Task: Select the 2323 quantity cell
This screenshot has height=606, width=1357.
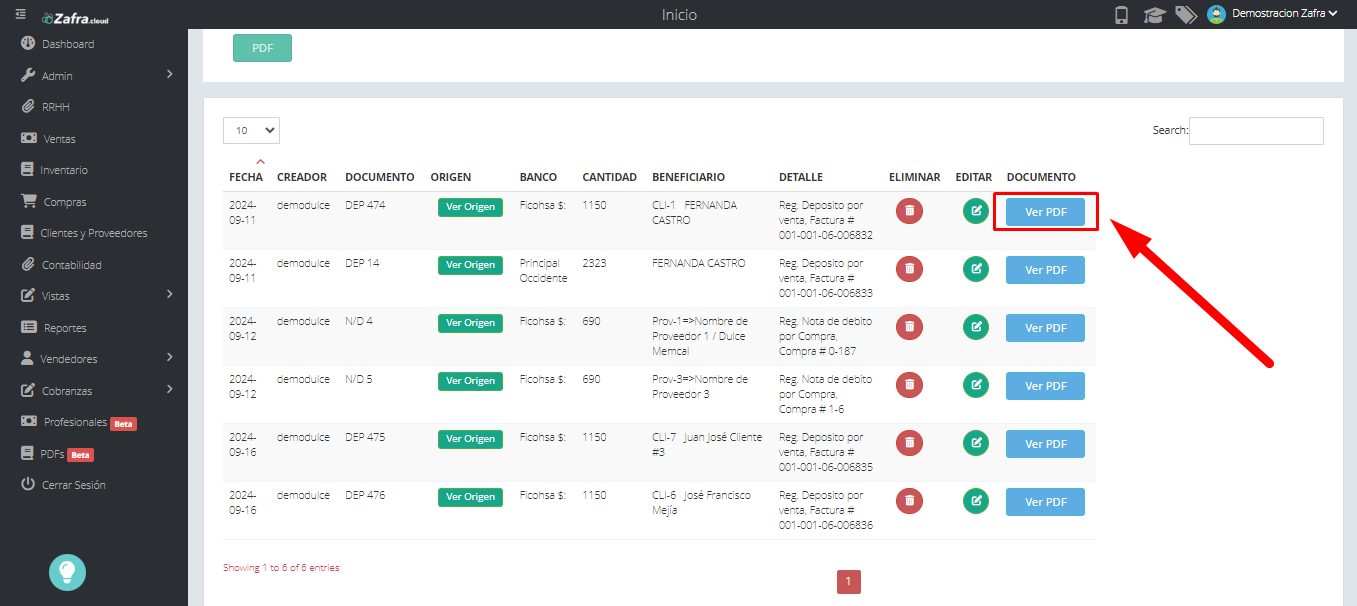Action: coord(594,263)
